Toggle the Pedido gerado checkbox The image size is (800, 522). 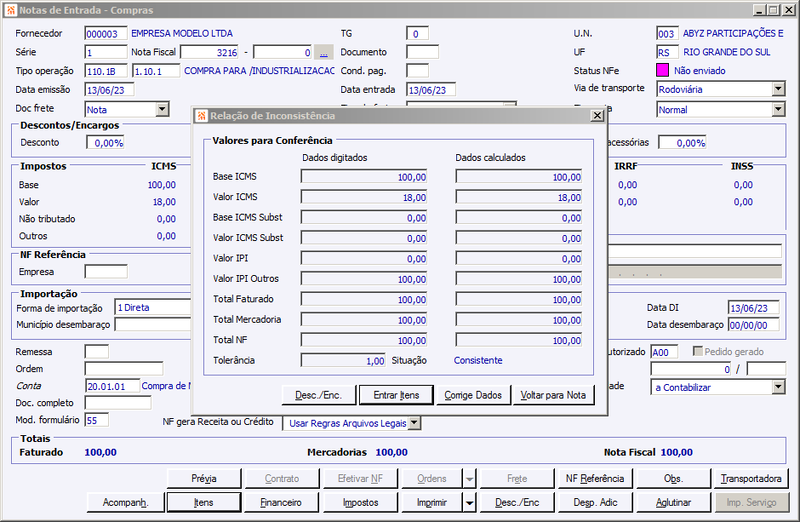coord(697,351)
